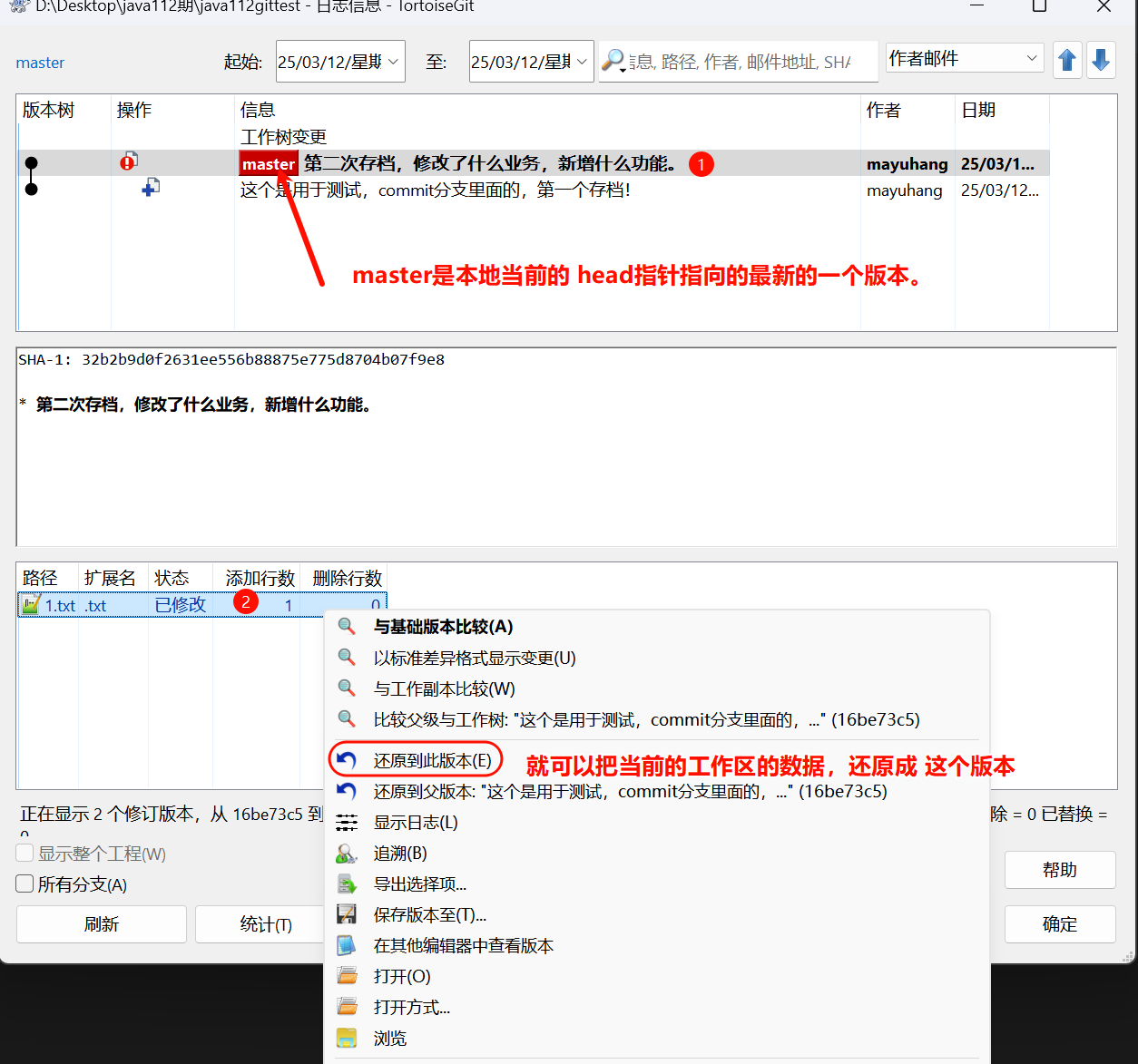Click the Show log (显示日志) icon
Viewport: 1138px width, 1064px height.
point(347,823)
